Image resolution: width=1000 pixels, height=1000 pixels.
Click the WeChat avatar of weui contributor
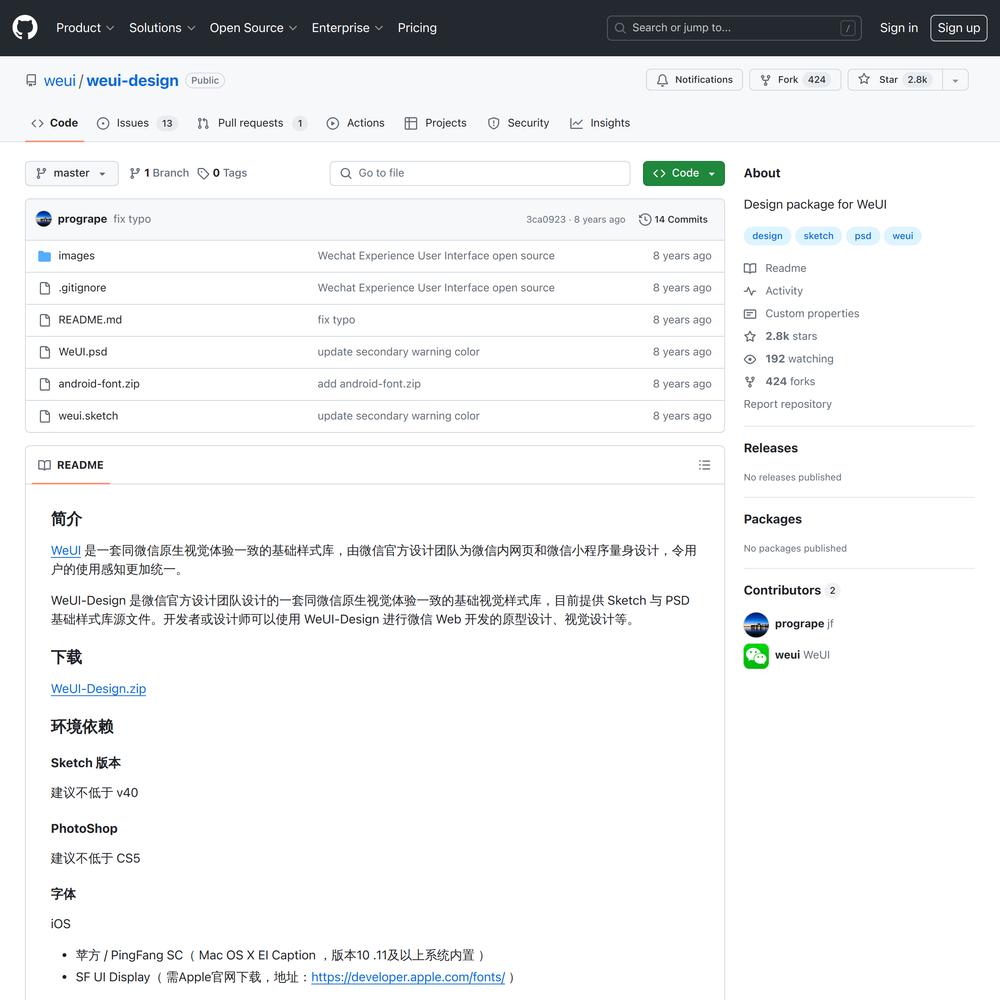click(756, 656)
